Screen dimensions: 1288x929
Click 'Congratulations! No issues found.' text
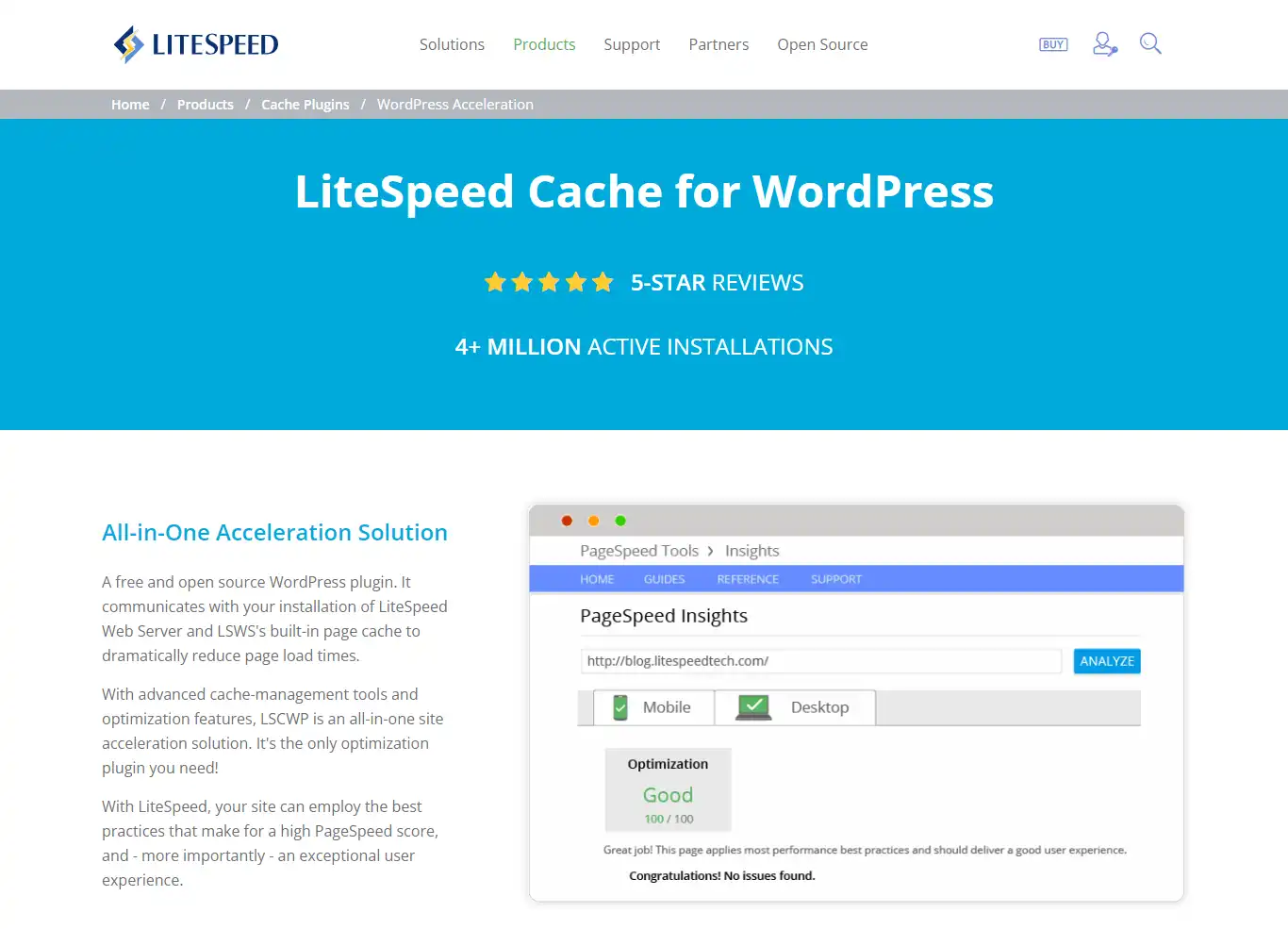click(x=722, y=876)
